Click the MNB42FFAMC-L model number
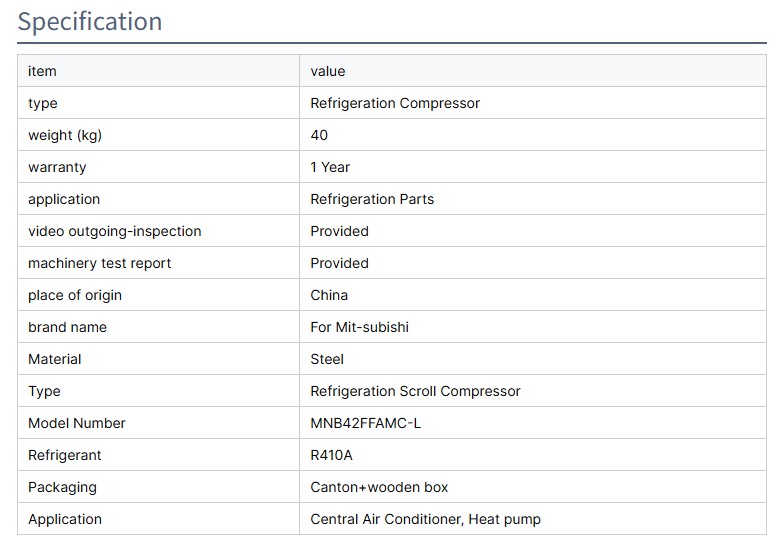 pos(366,423)
